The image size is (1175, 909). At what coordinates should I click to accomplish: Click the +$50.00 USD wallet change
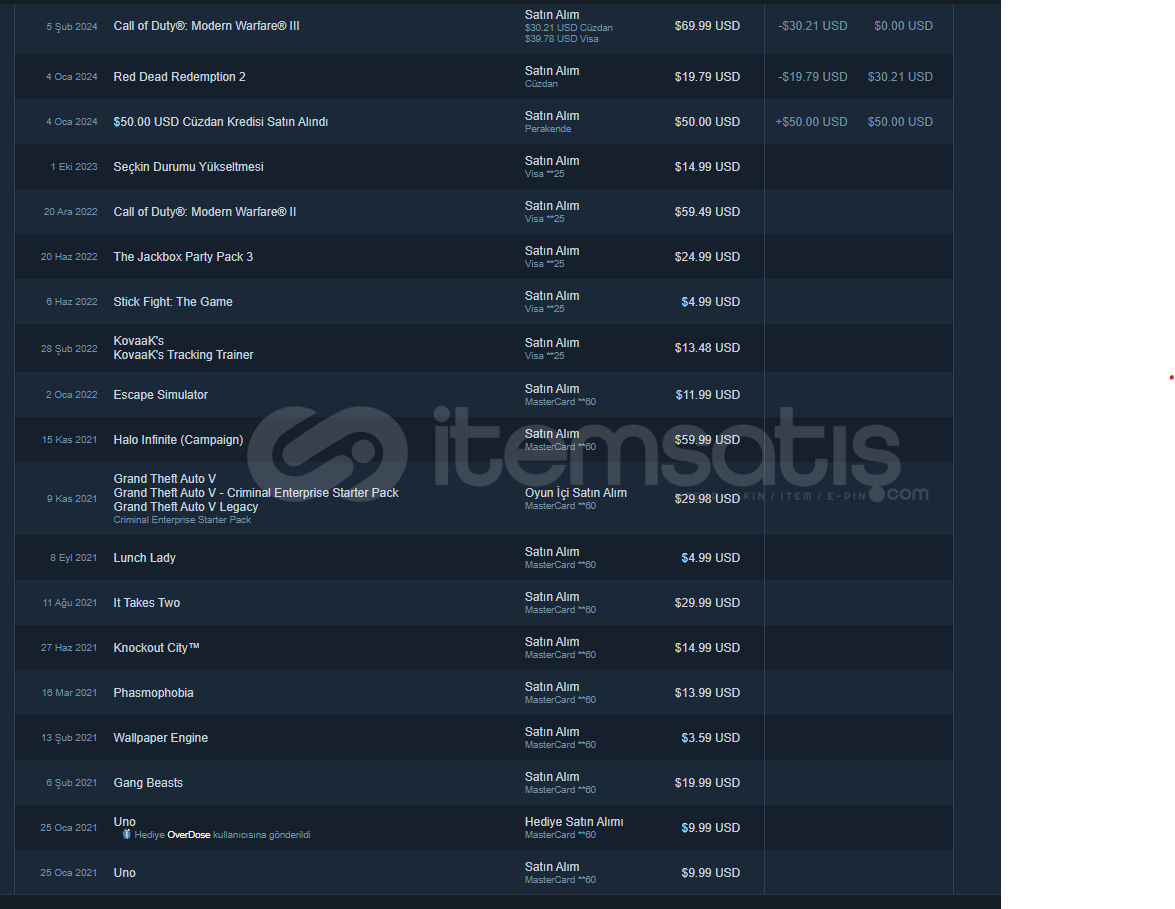coord(812,122)
